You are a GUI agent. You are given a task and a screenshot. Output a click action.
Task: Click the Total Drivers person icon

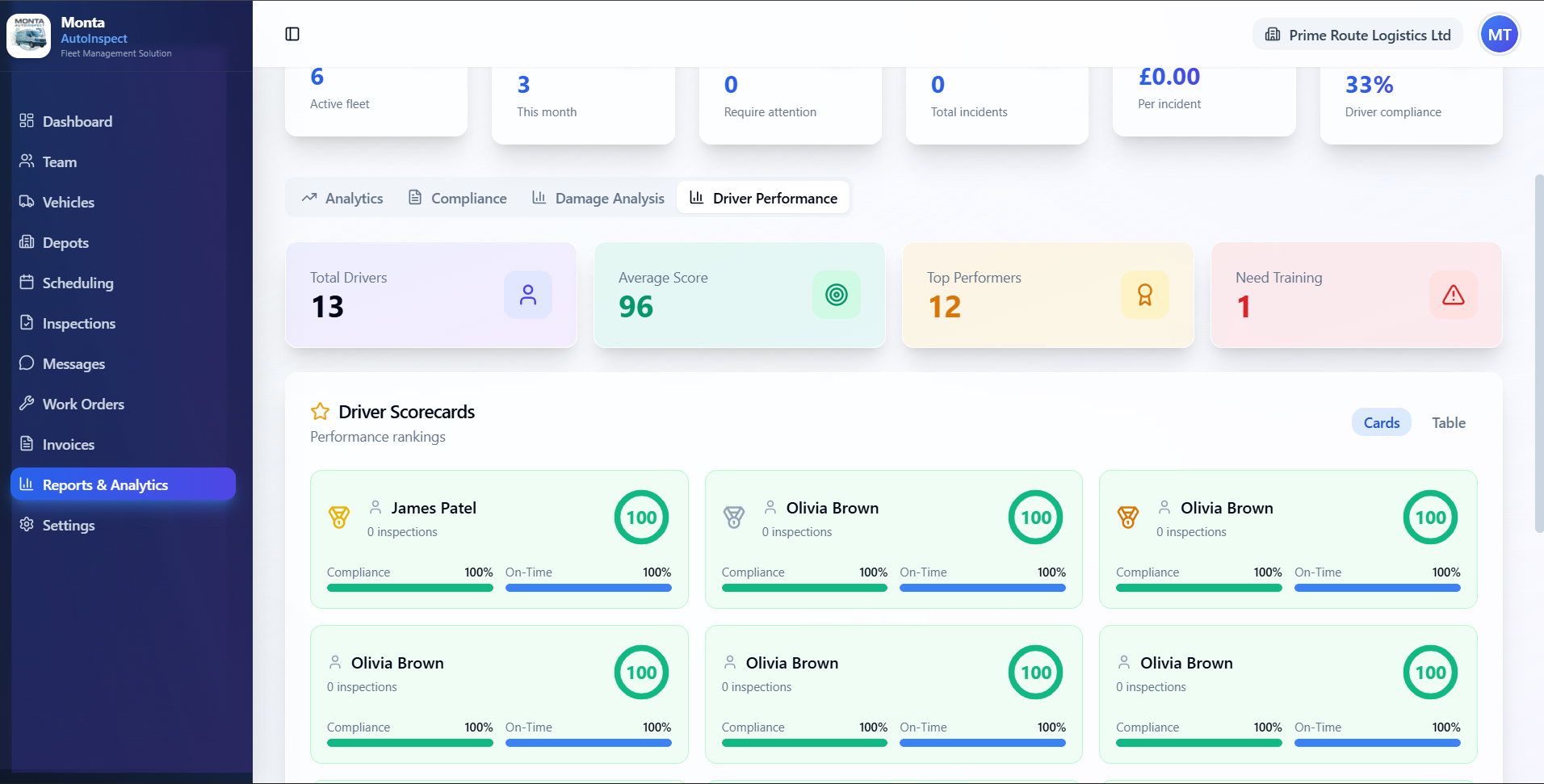pos(528,295)
